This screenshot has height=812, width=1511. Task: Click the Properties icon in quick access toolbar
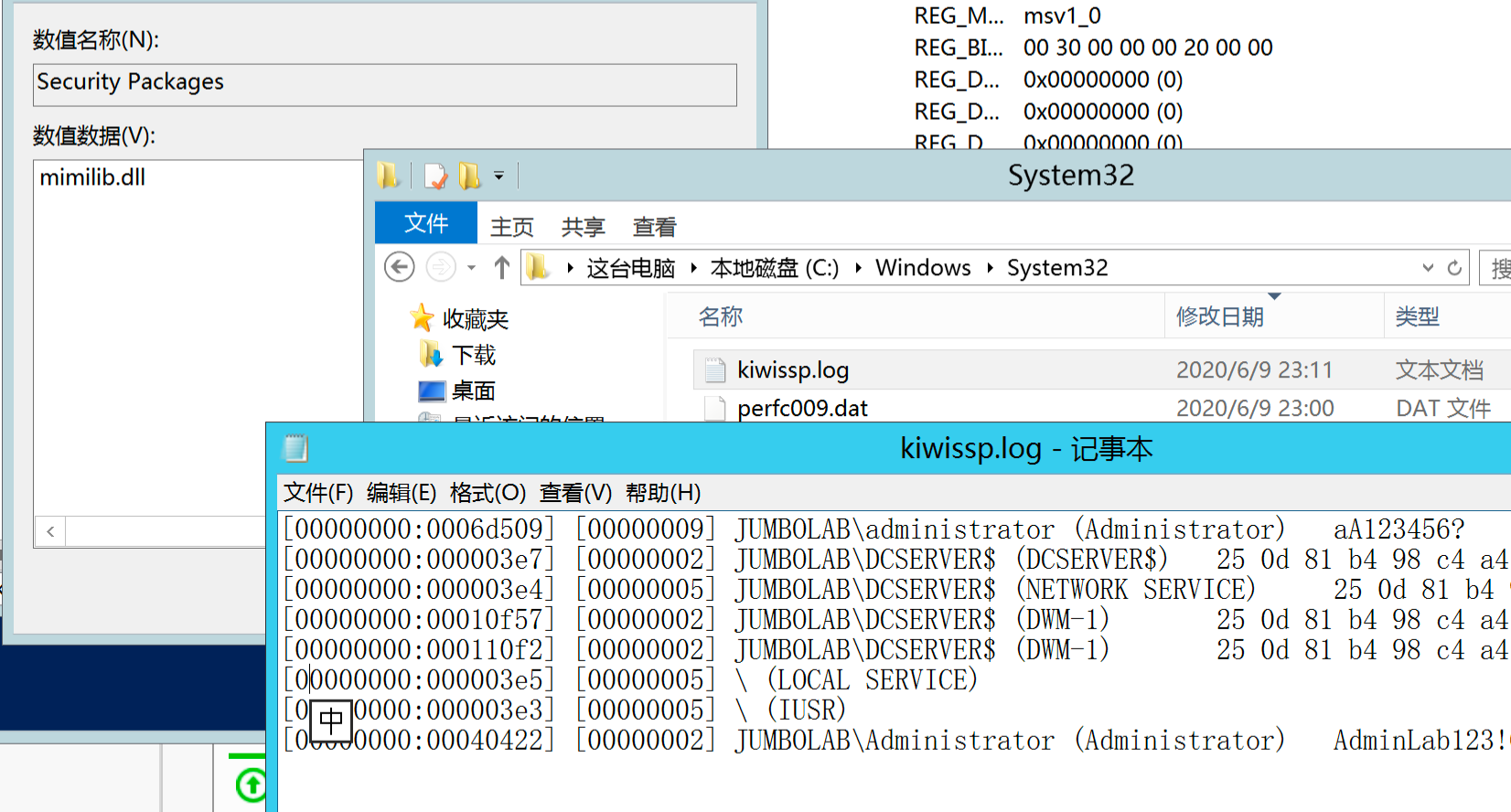click(436, 176)
